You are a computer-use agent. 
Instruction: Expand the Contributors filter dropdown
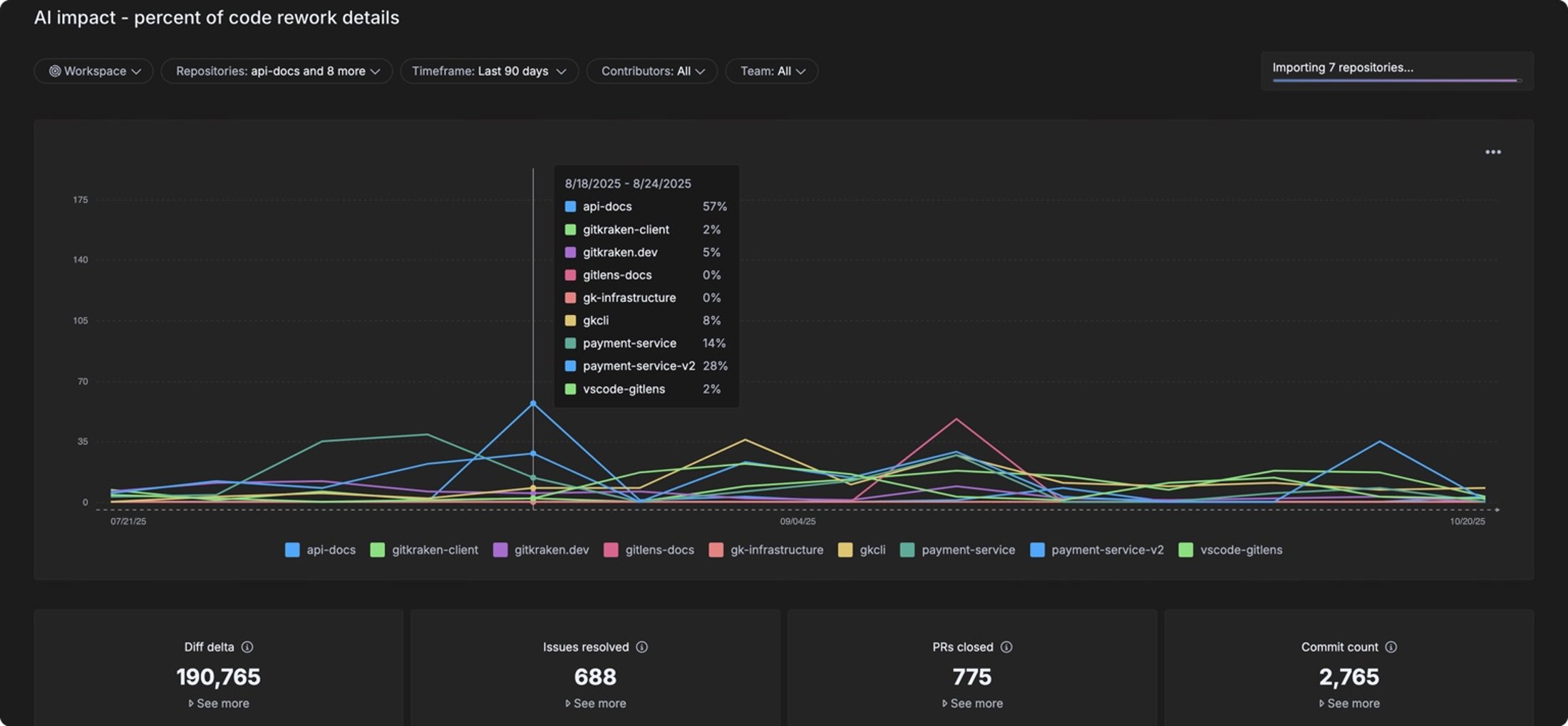652,71
